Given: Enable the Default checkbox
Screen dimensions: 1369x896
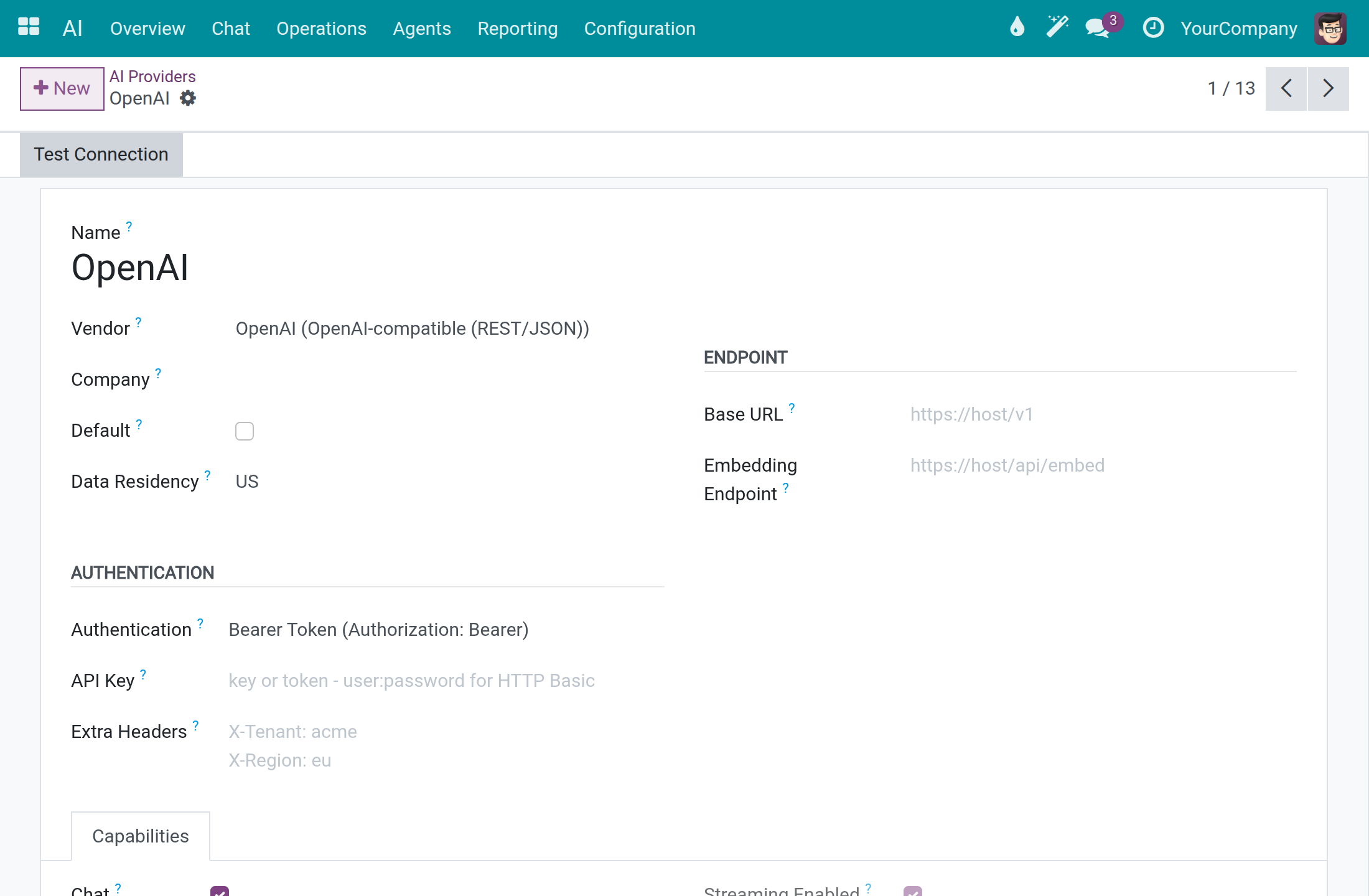Looking at the screenshot, I should pos(245,431).
